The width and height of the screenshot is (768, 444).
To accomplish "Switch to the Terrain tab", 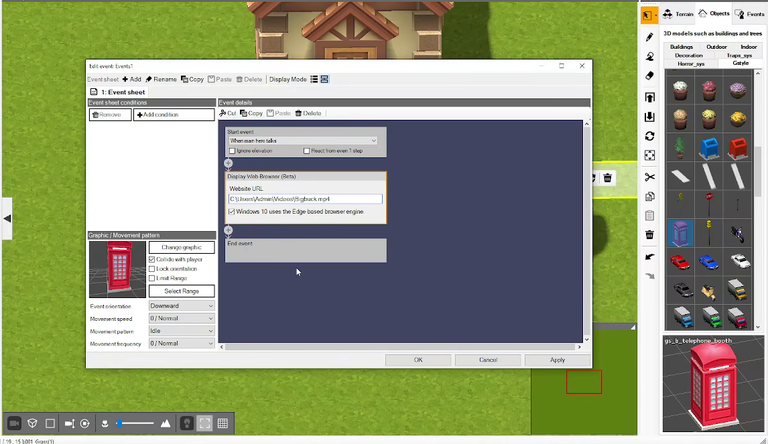I will pyautogui.click(x=678, y=14).
